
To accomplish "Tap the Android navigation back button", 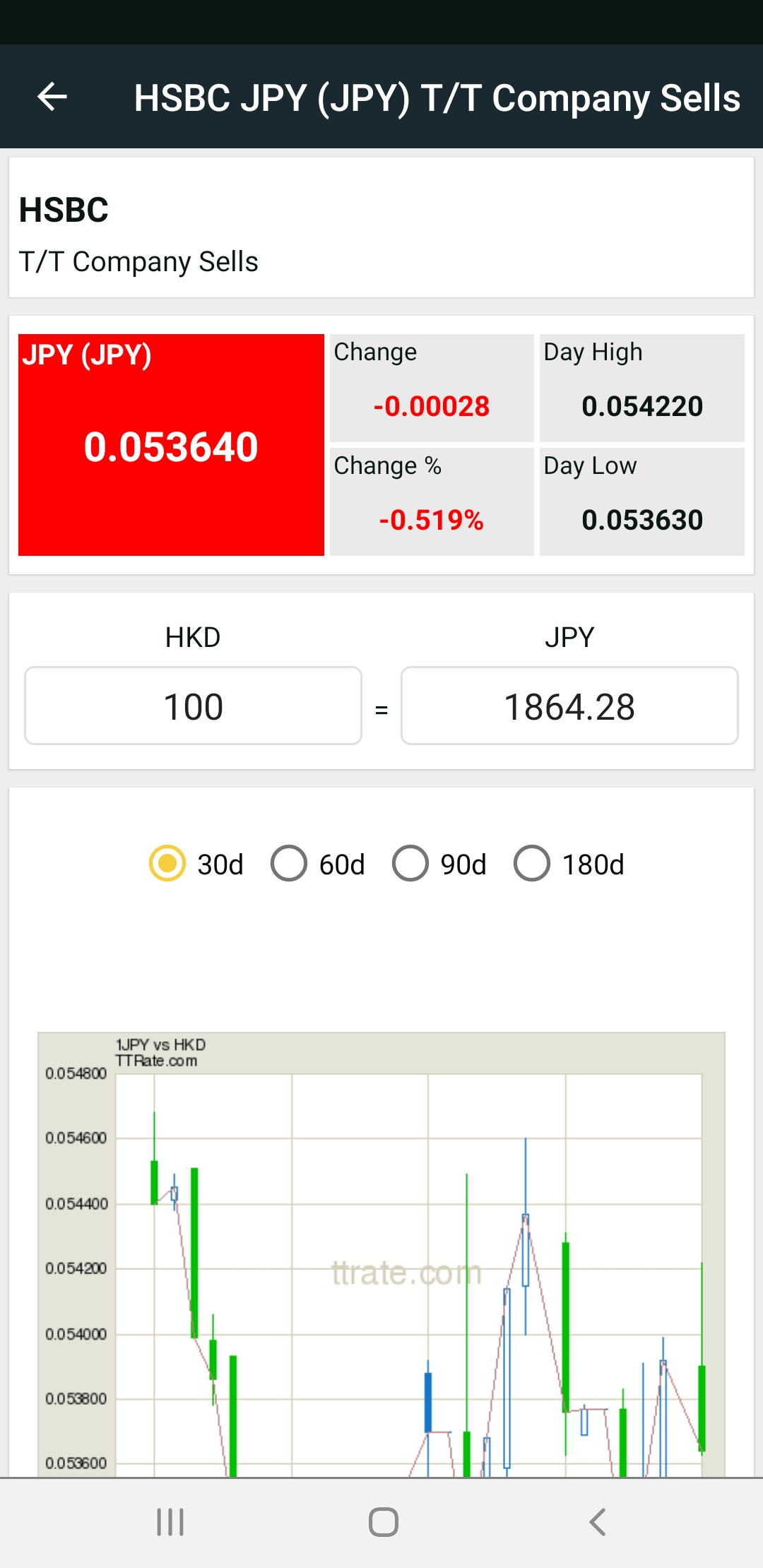I will point(598,1522).
